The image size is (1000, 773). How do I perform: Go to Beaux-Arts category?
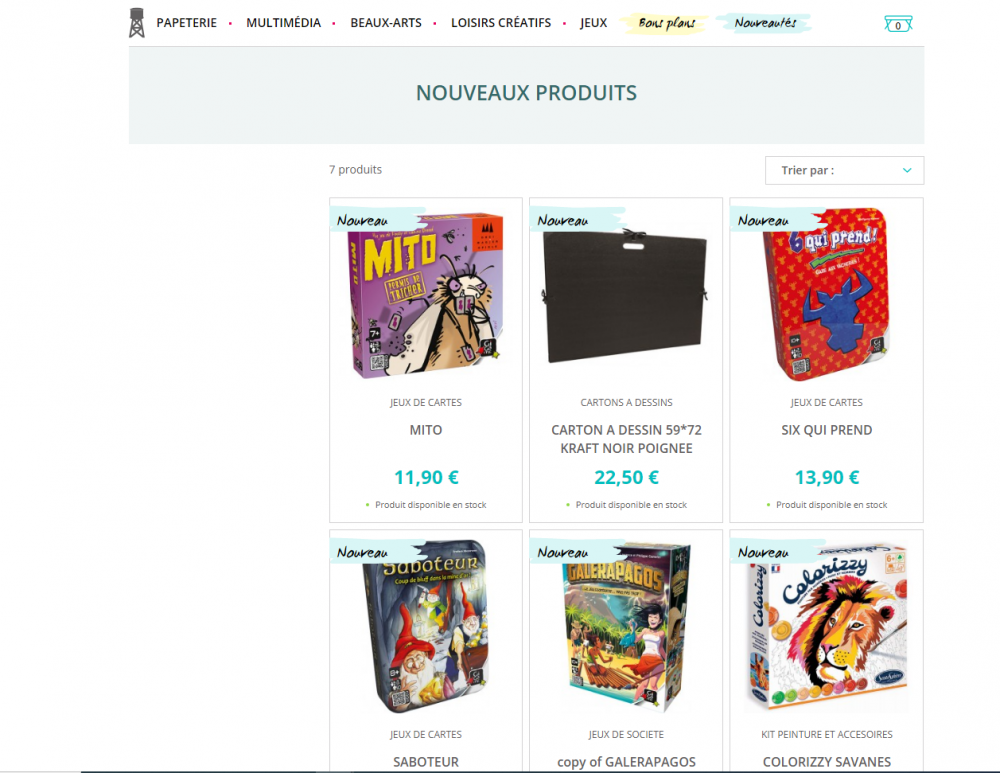pos(386,23)
